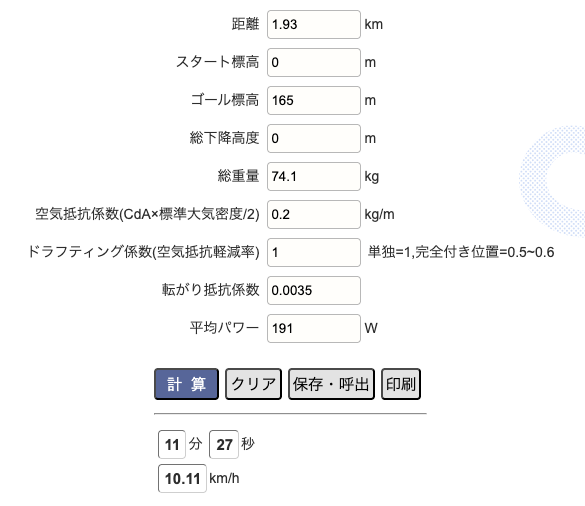Screen dimensions: 585x506
Task: Click the 総重量 field showing 74.1
Action: click(314, 177)
